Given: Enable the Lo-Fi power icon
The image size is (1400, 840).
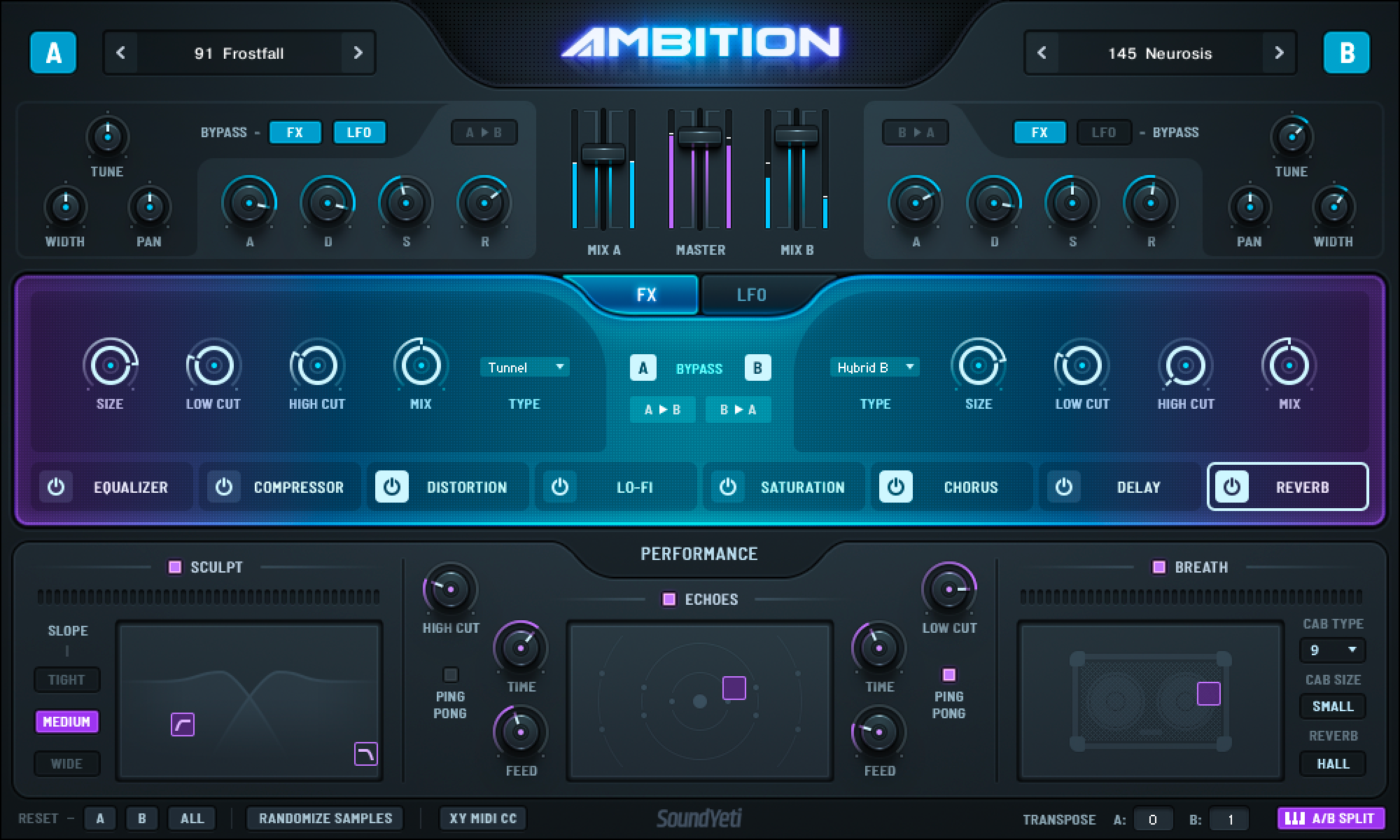Looking at the screenshot, I should click(x=560, y=487).
